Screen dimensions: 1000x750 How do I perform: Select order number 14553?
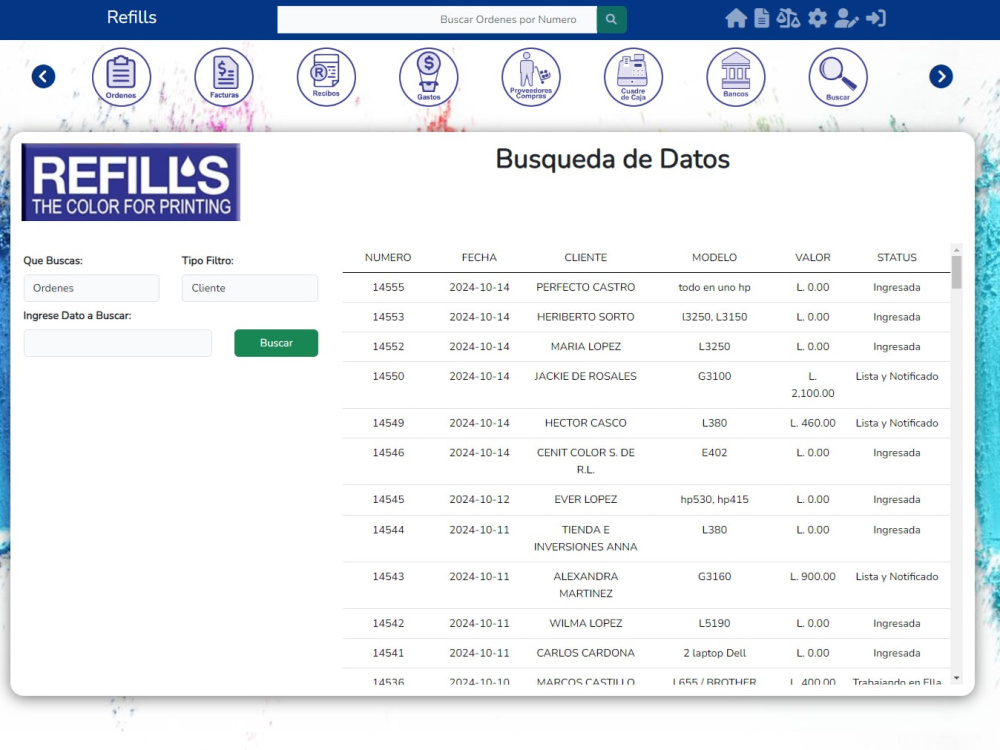tap(388, 317)
